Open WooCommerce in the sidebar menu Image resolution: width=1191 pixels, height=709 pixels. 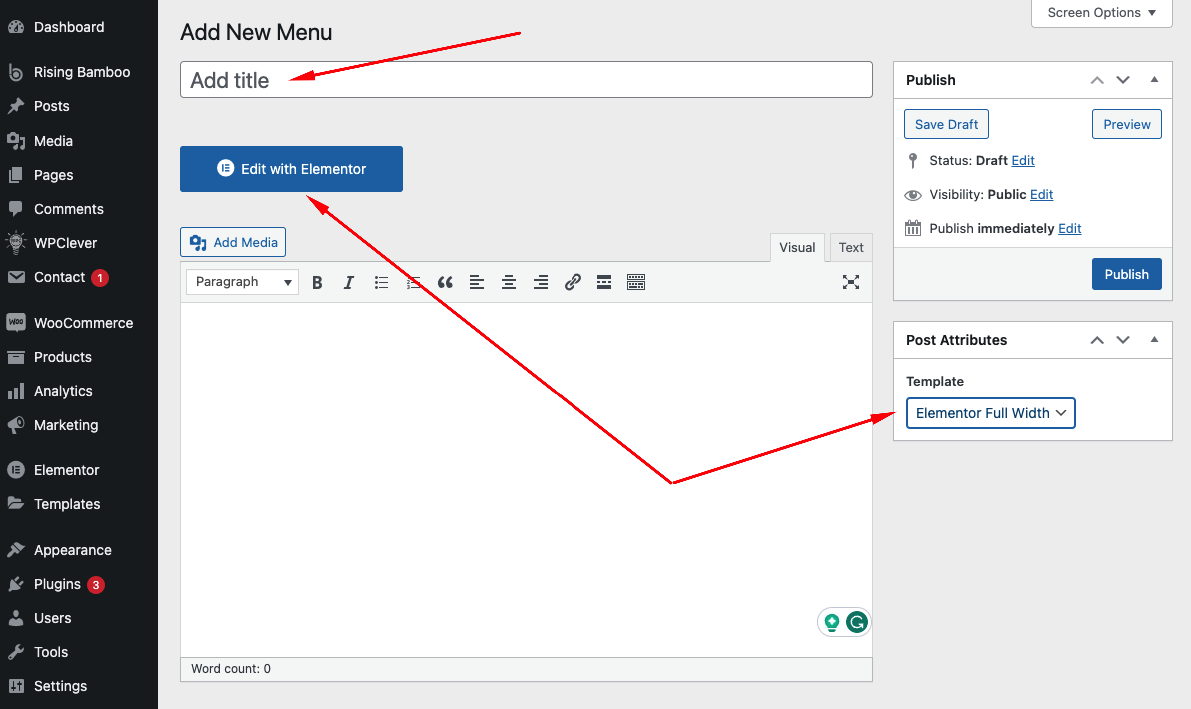click(x=83, y=323)
